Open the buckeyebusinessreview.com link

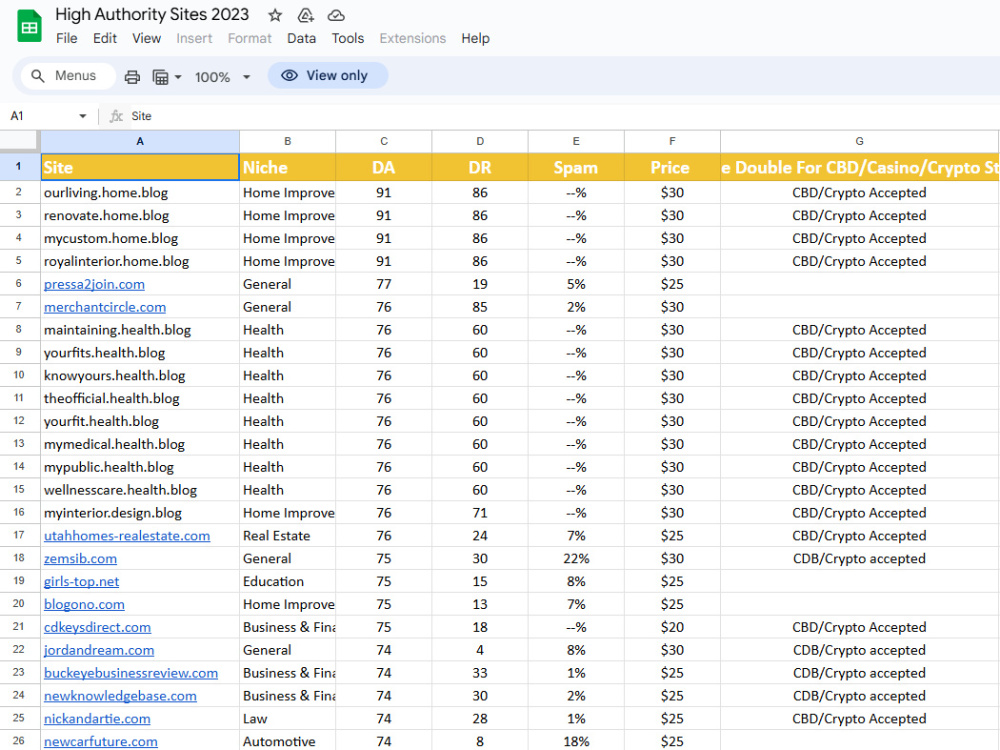pyautogui.click(x=131, y=673)
